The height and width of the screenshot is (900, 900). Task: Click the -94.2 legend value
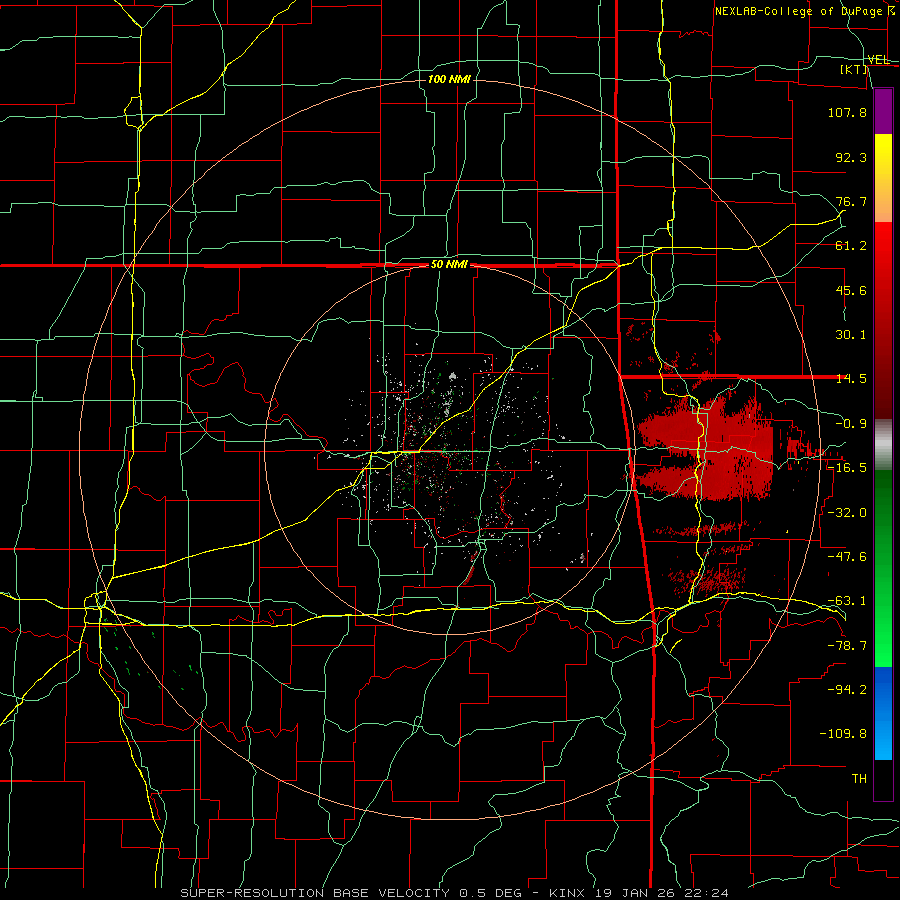tap(847, 689)
